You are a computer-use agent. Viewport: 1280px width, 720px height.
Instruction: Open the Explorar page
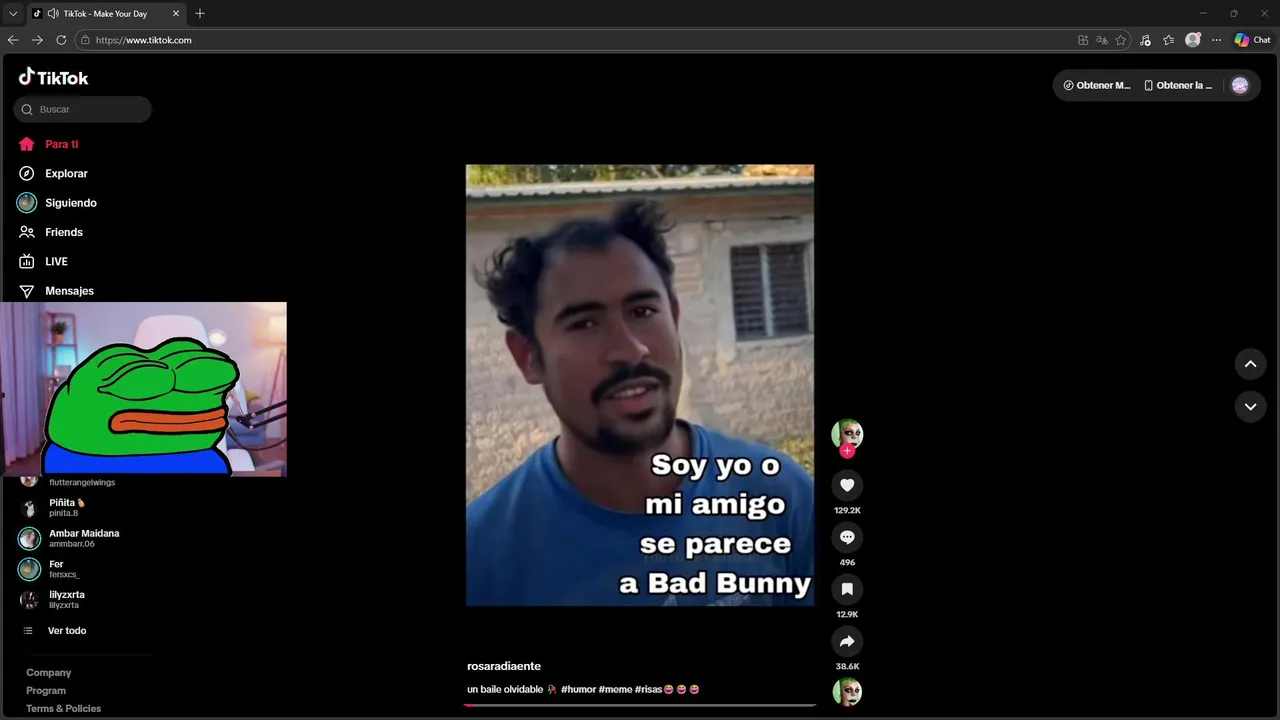66,173
